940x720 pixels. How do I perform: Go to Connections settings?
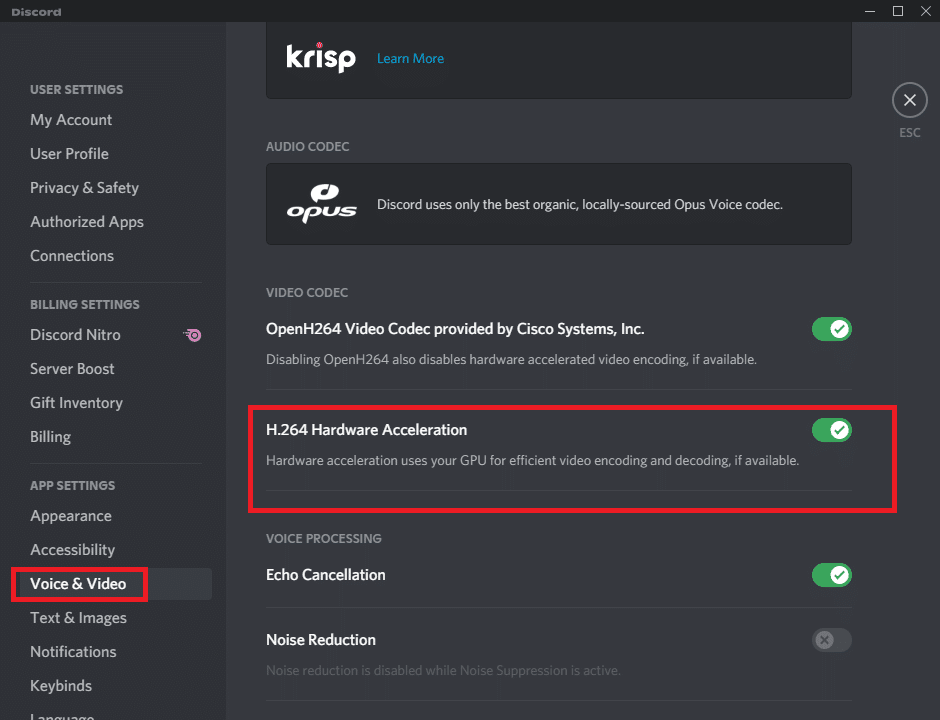71,255
